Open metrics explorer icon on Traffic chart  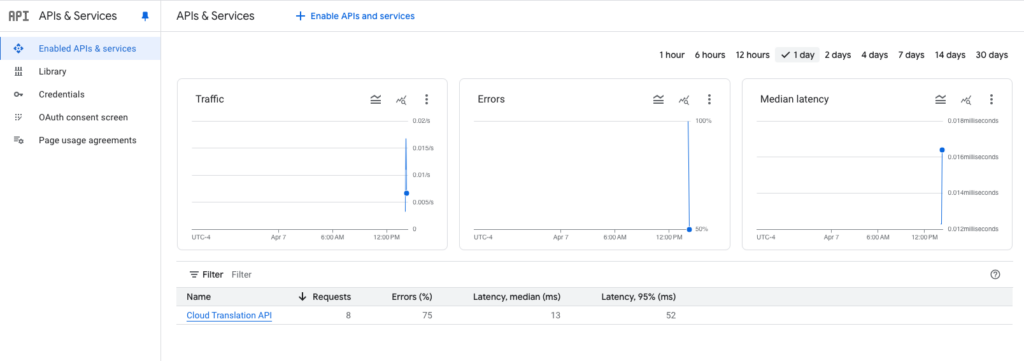(401, 99)
